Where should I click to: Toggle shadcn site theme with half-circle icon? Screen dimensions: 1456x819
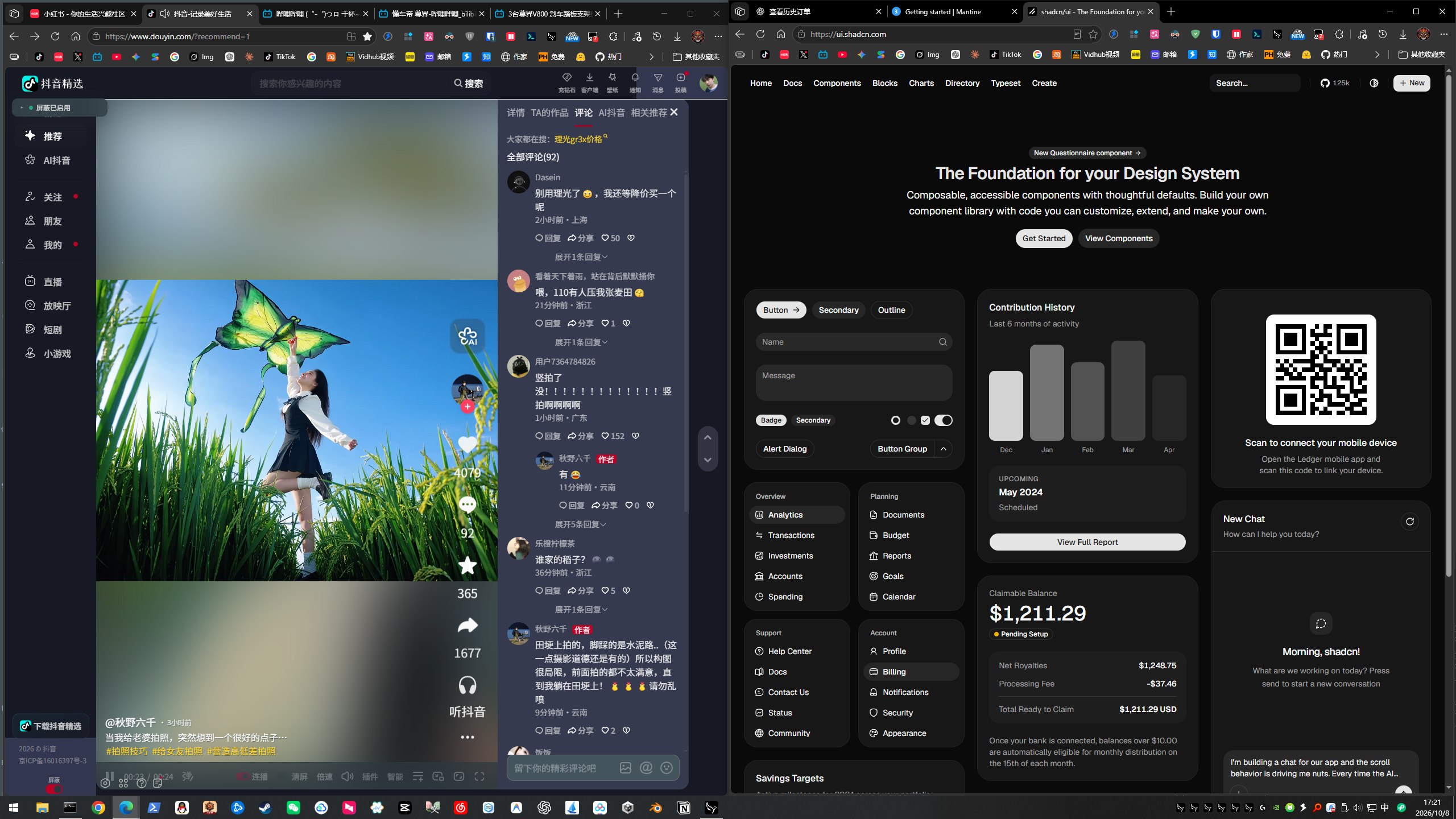click(1374, 83)
